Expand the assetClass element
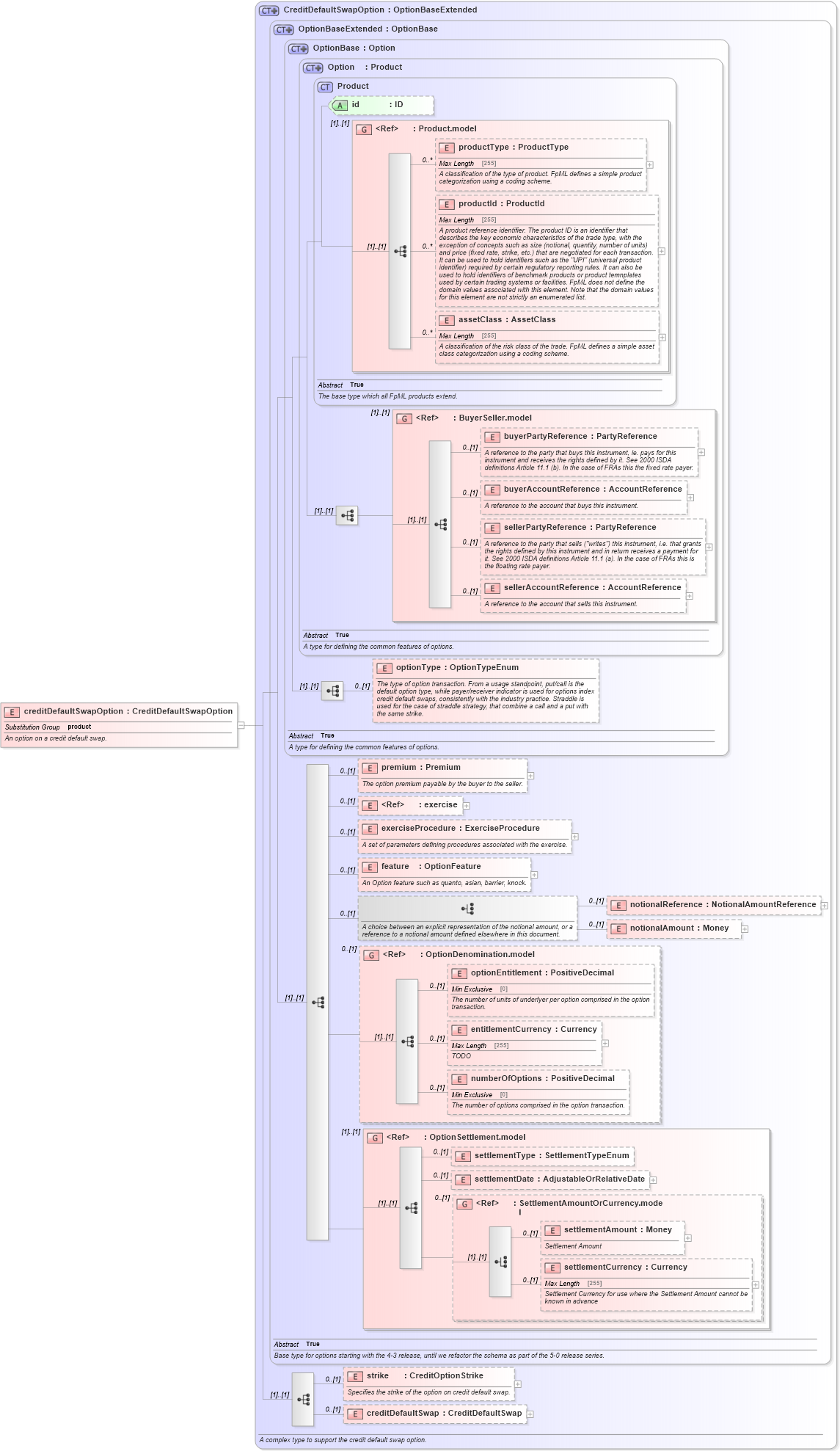Screen dimensions: 840x1451 pyautogui.click(x=662, y=338)
